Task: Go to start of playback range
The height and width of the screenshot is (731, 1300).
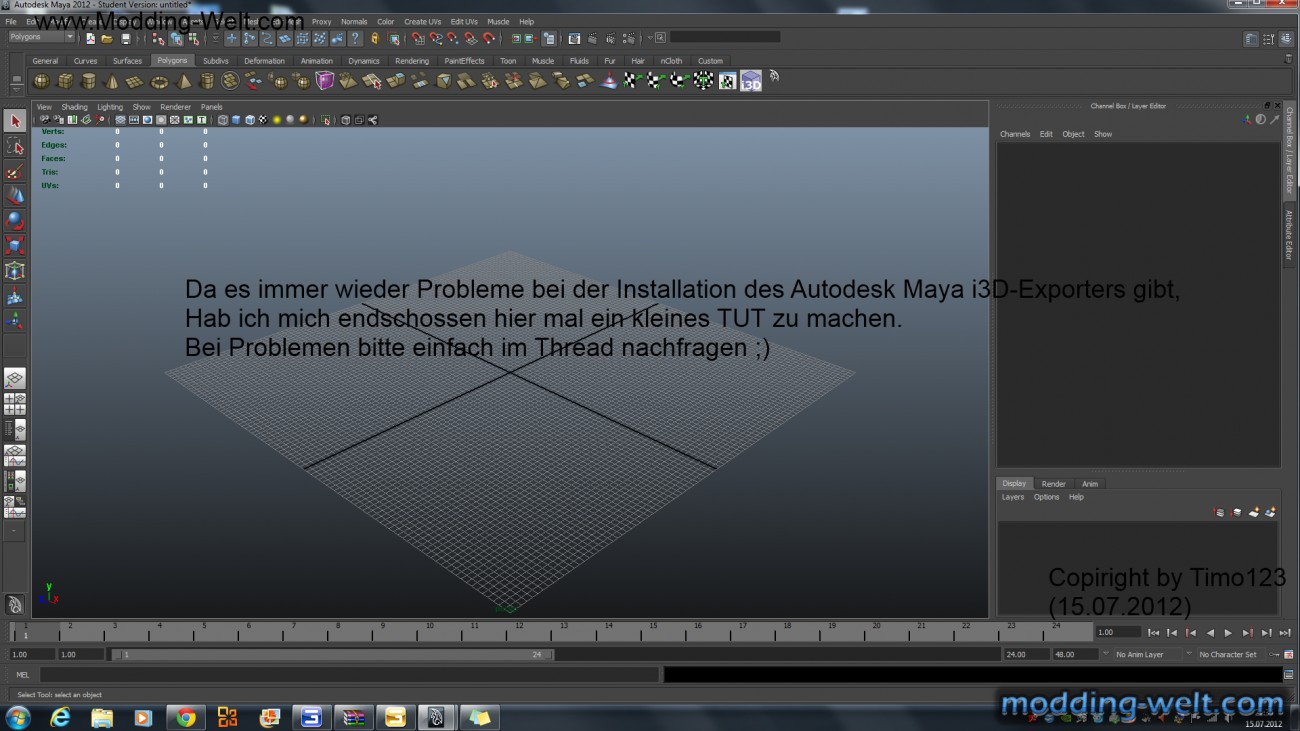Action: pos(1153,633)
